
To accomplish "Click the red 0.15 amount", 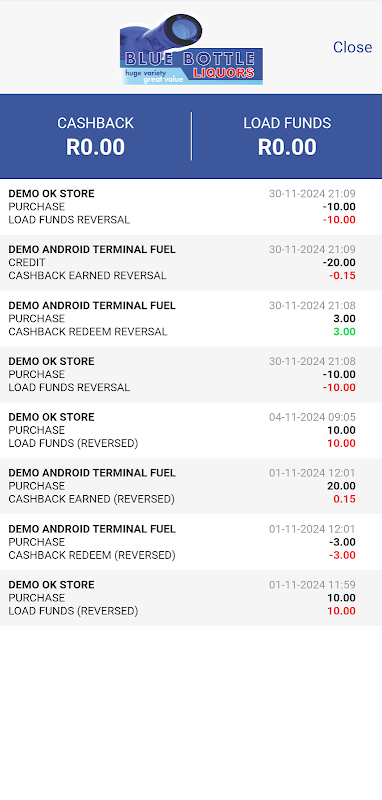I will (344, 499).
